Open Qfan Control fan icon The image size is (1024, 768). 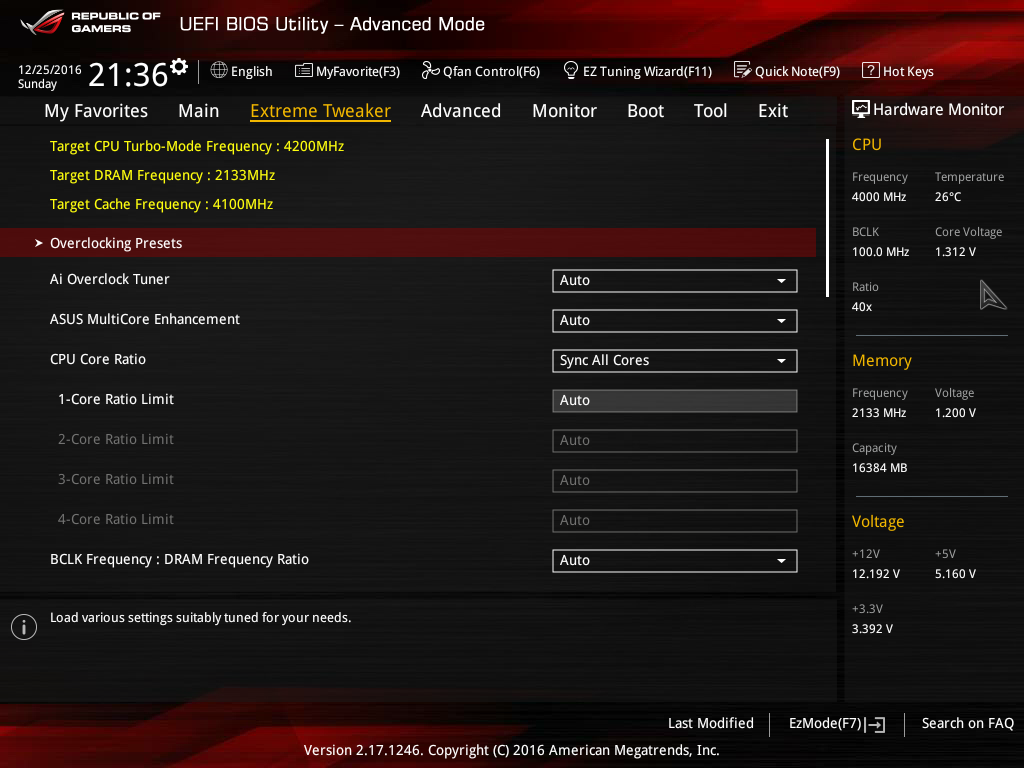(430, 70)
